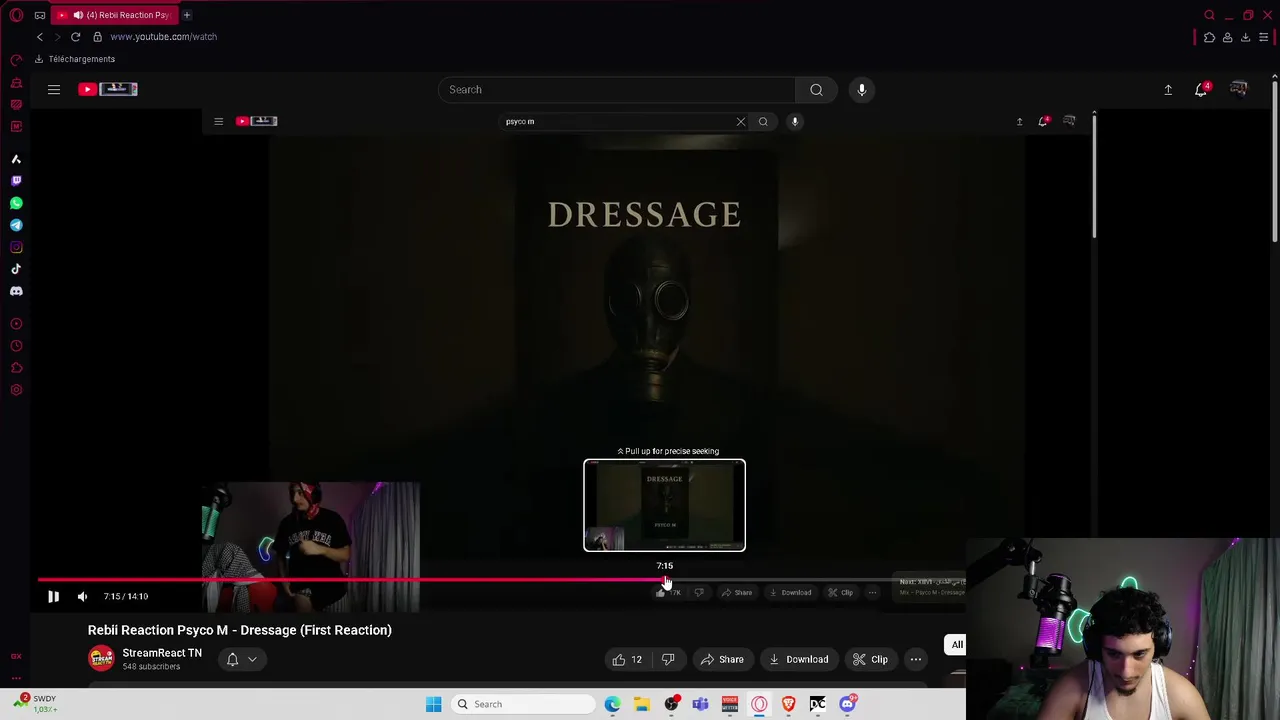Like the video with 12 likes

pos(627,660)
